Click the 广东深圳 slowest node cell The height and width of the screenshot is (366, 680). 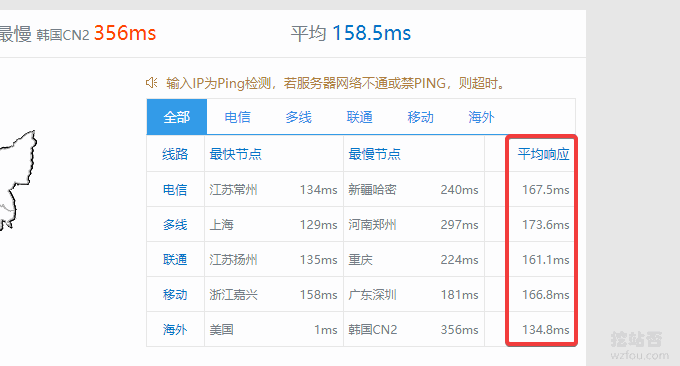point(372,295)
